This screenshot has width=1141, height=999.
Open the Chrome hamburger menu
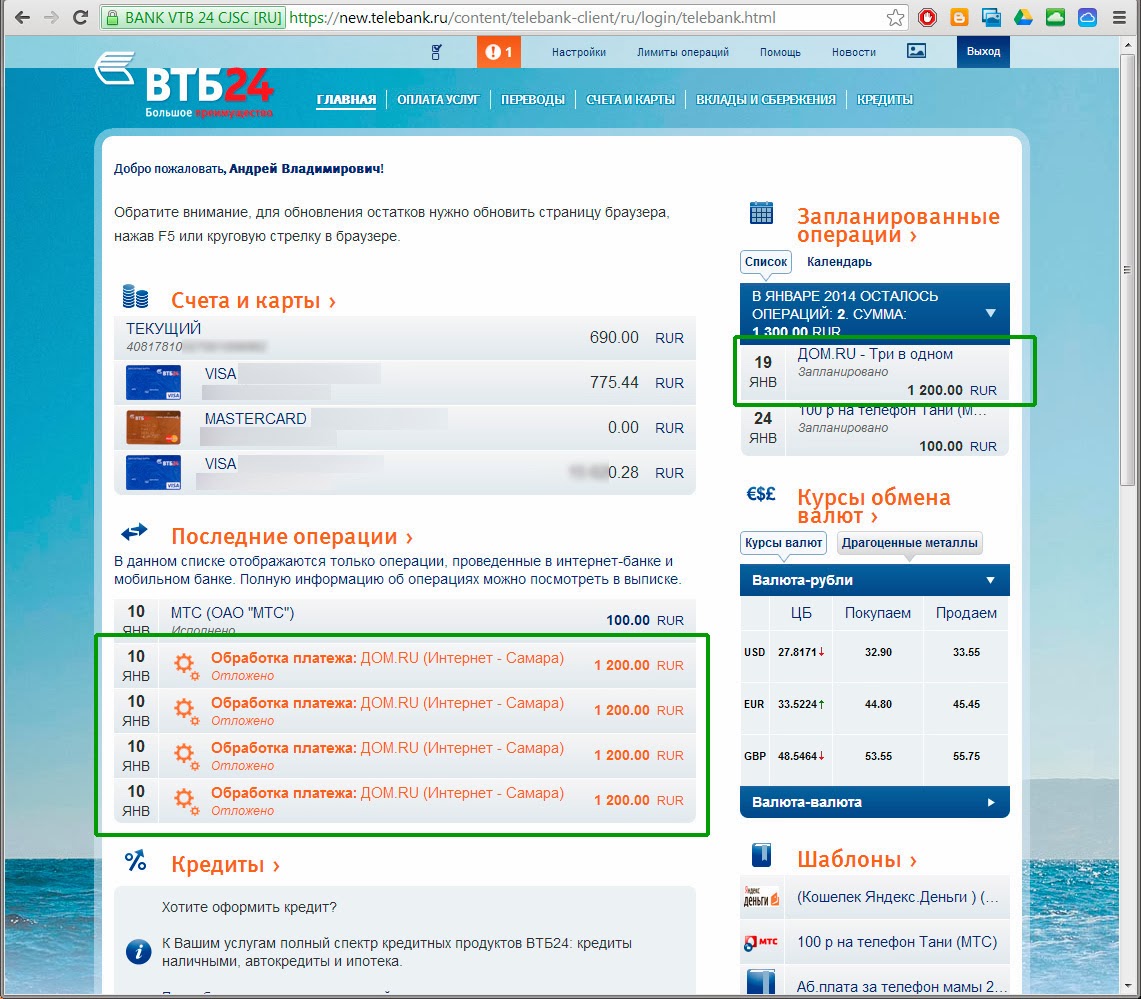[x=1119, y=17]
